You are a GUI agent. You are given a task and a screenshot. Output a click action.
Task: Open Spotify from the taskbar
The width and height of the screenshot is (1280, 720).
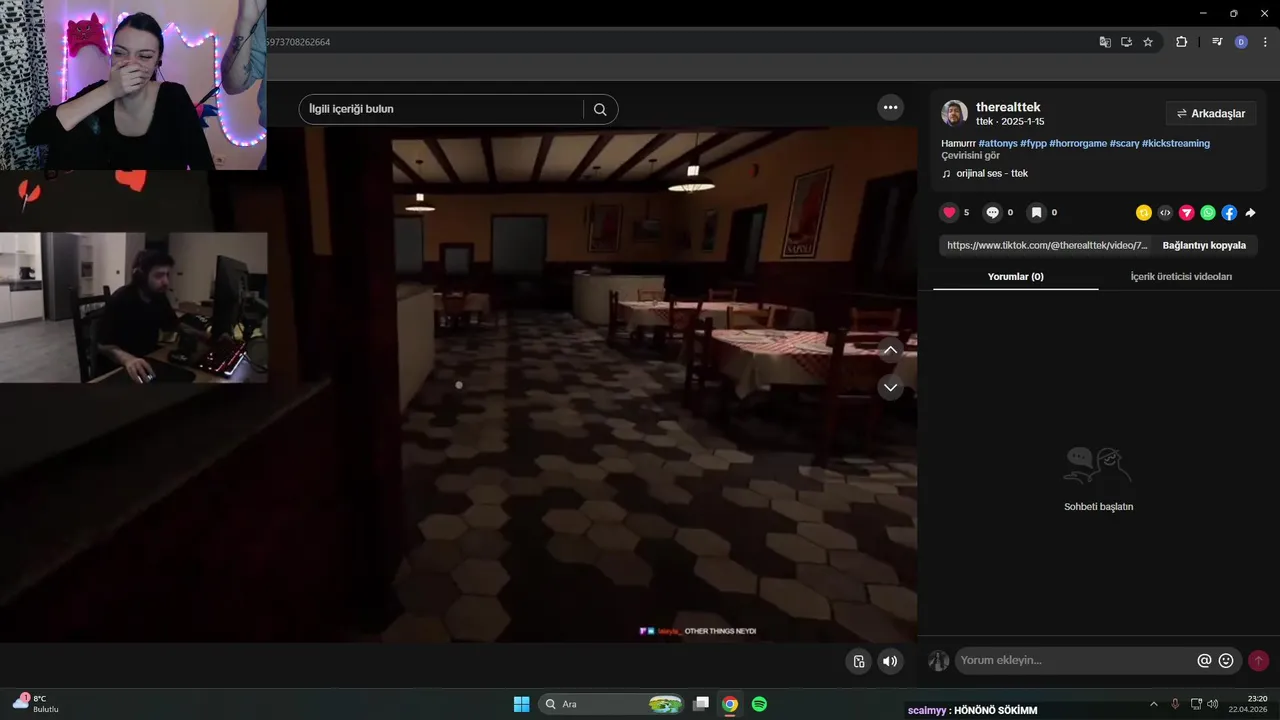759,704
